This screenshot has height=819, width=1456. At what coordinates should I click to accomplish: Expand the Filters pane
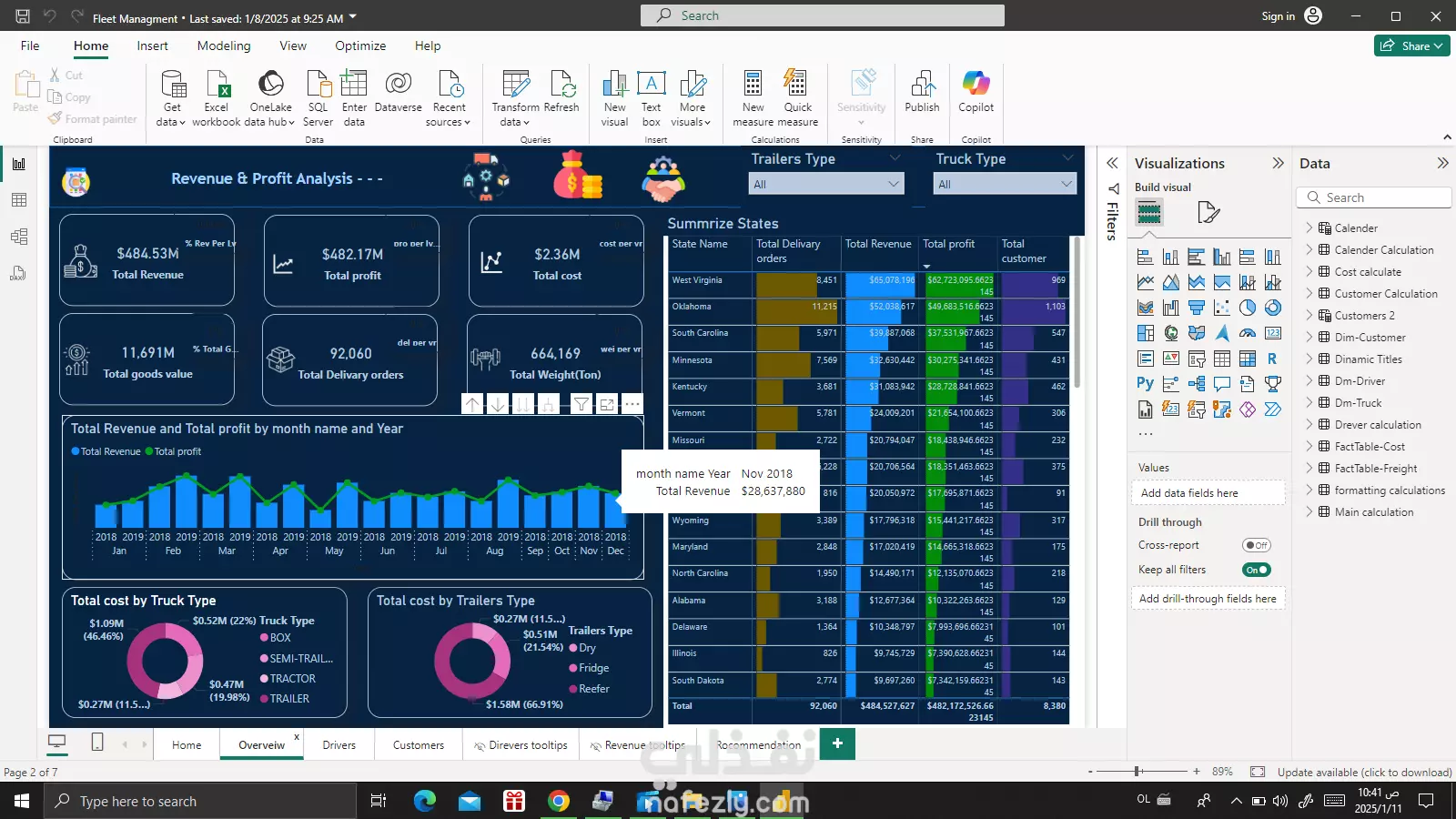[x=1112, y=163]
